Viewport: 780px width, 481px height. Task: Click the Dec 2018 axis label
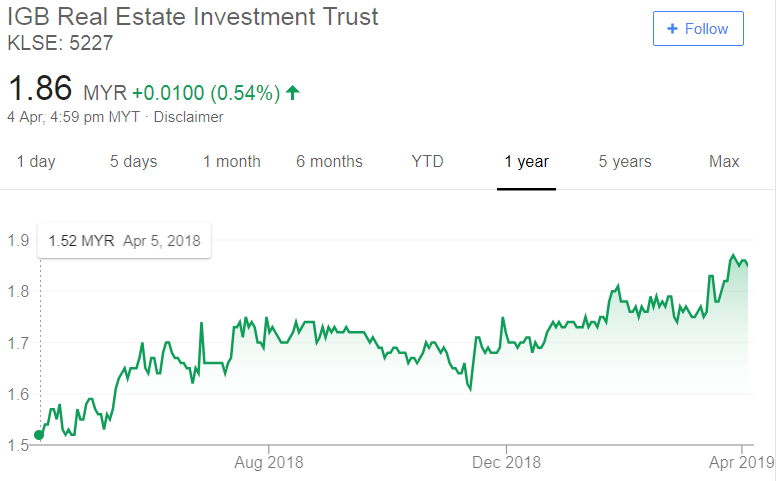506,462
